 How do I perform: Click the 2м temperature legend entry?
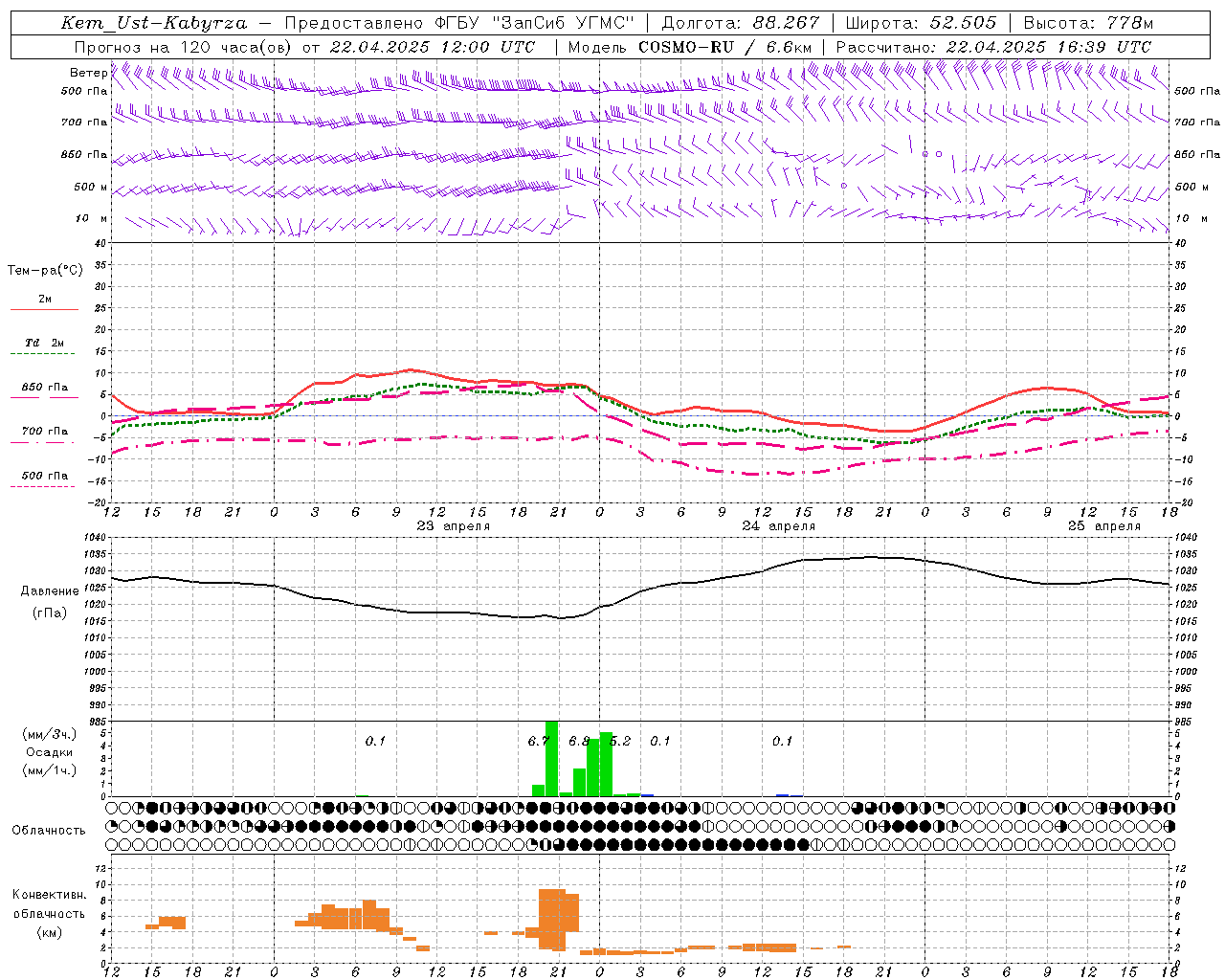click(45, 300)
